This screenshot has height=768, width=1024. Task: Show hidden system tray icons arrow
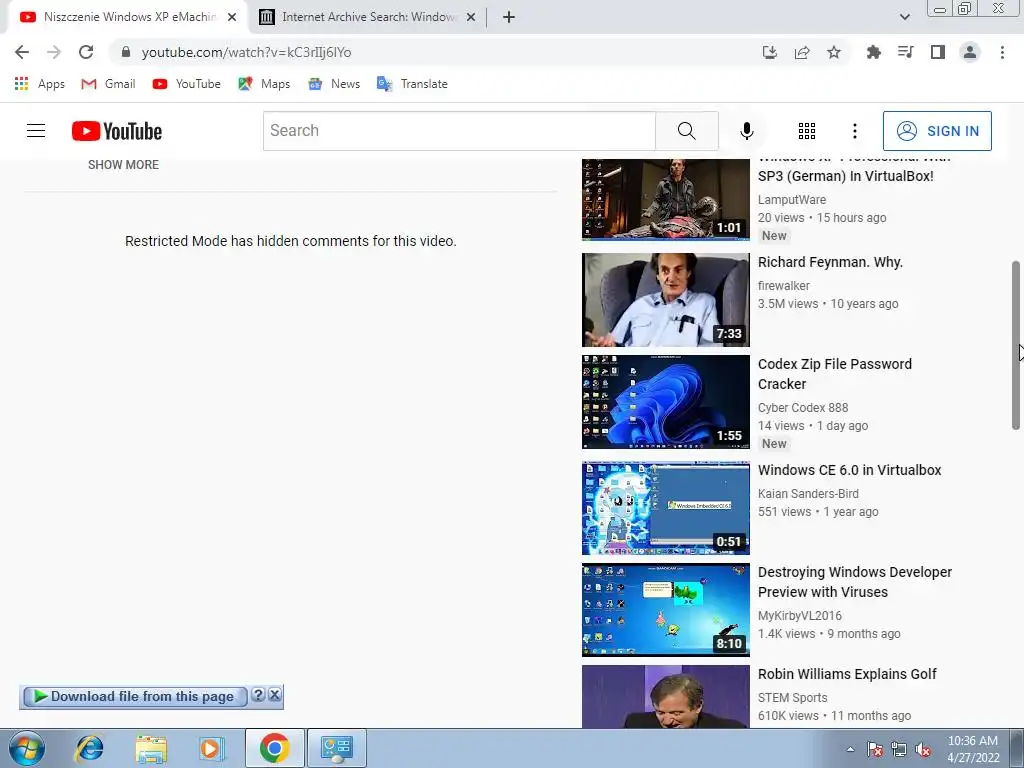point(850,749)
